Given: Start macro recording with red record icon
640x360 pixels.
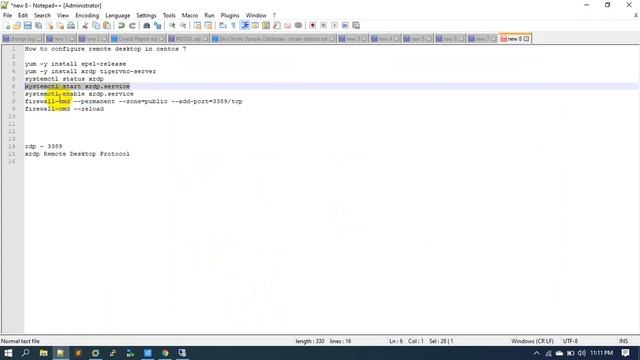Looking at the screenshot, I should pyautogui.click(x=312, y=25).
